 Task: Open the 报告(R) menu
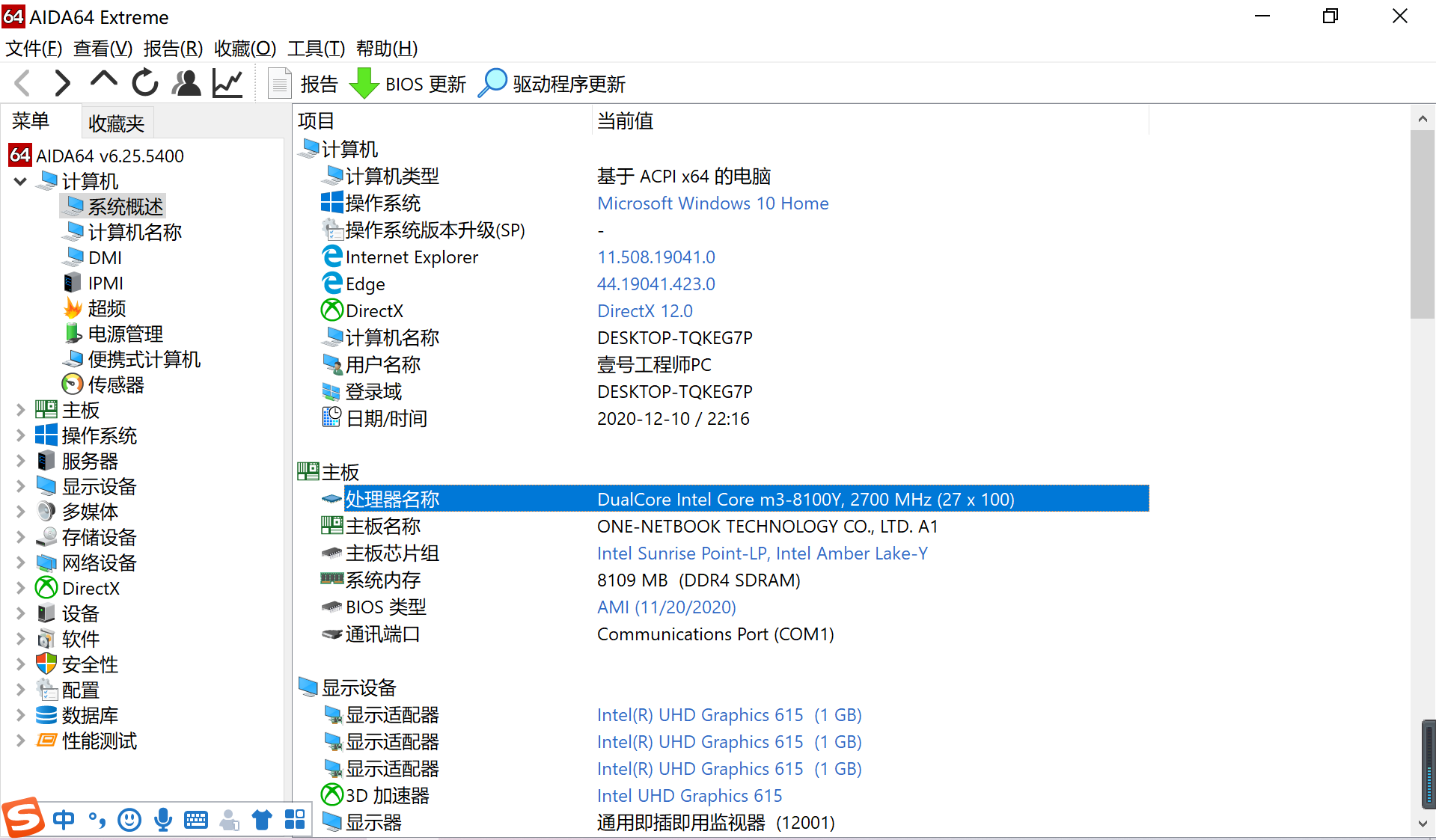pyautogui.click(x=174, y=49)
